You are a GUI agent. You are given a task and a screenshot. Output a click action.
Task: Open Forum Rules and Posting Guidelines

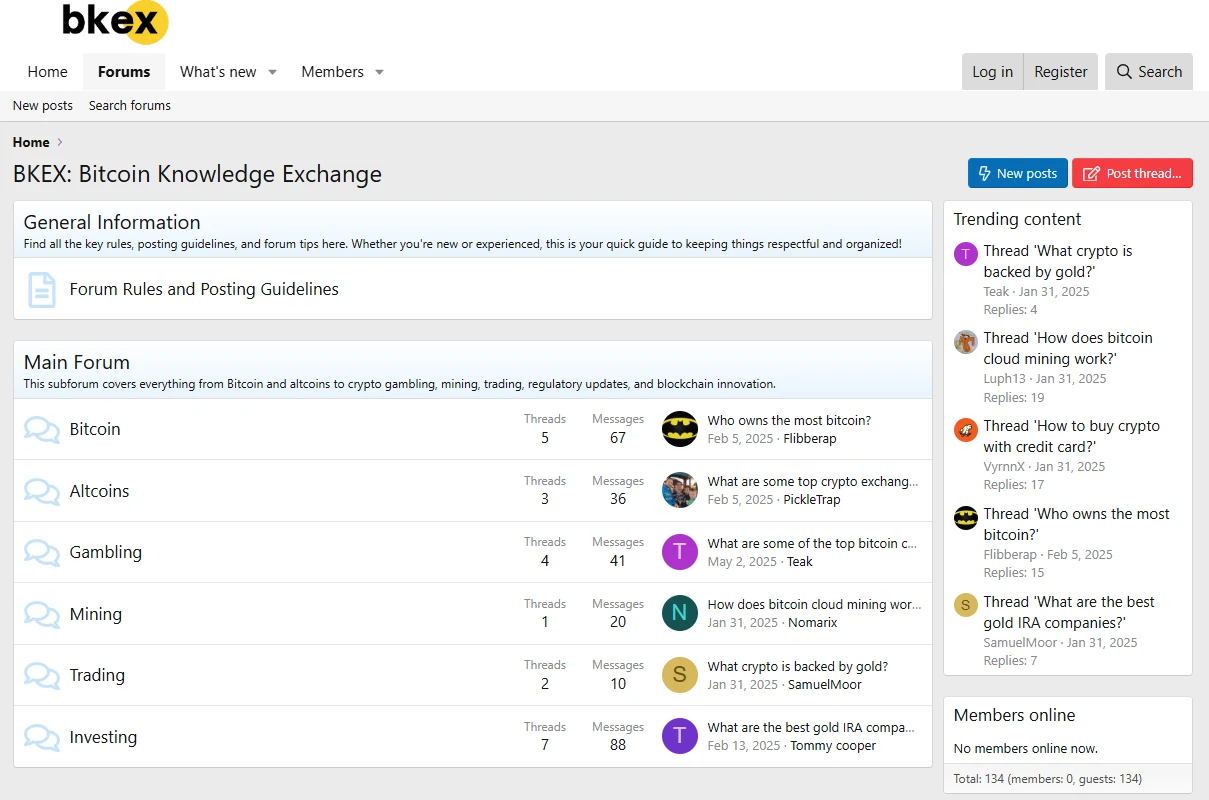[x=204, y=289]
